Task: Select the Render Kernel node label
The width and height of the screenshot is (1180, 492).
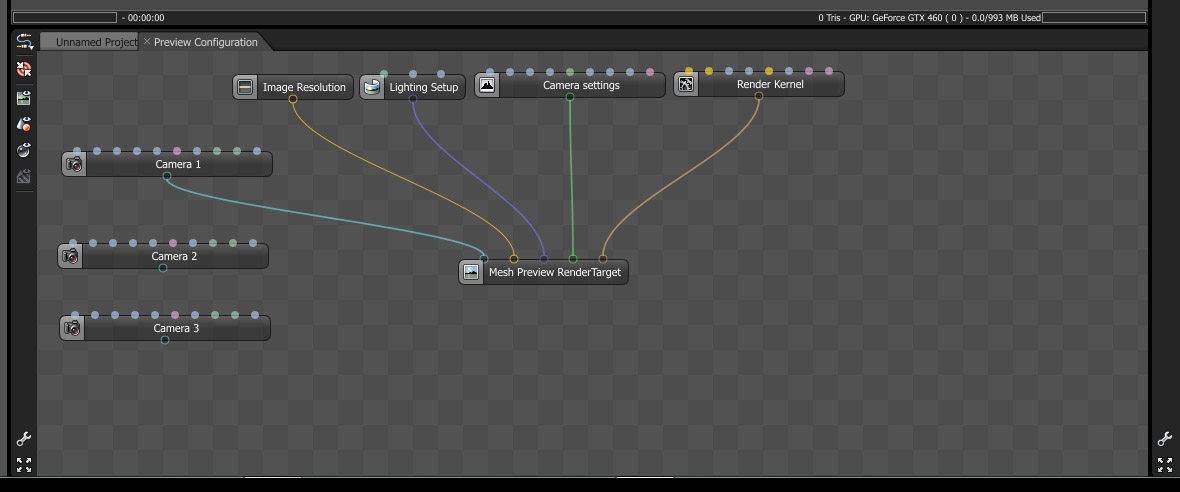Action: coord(770,84)
